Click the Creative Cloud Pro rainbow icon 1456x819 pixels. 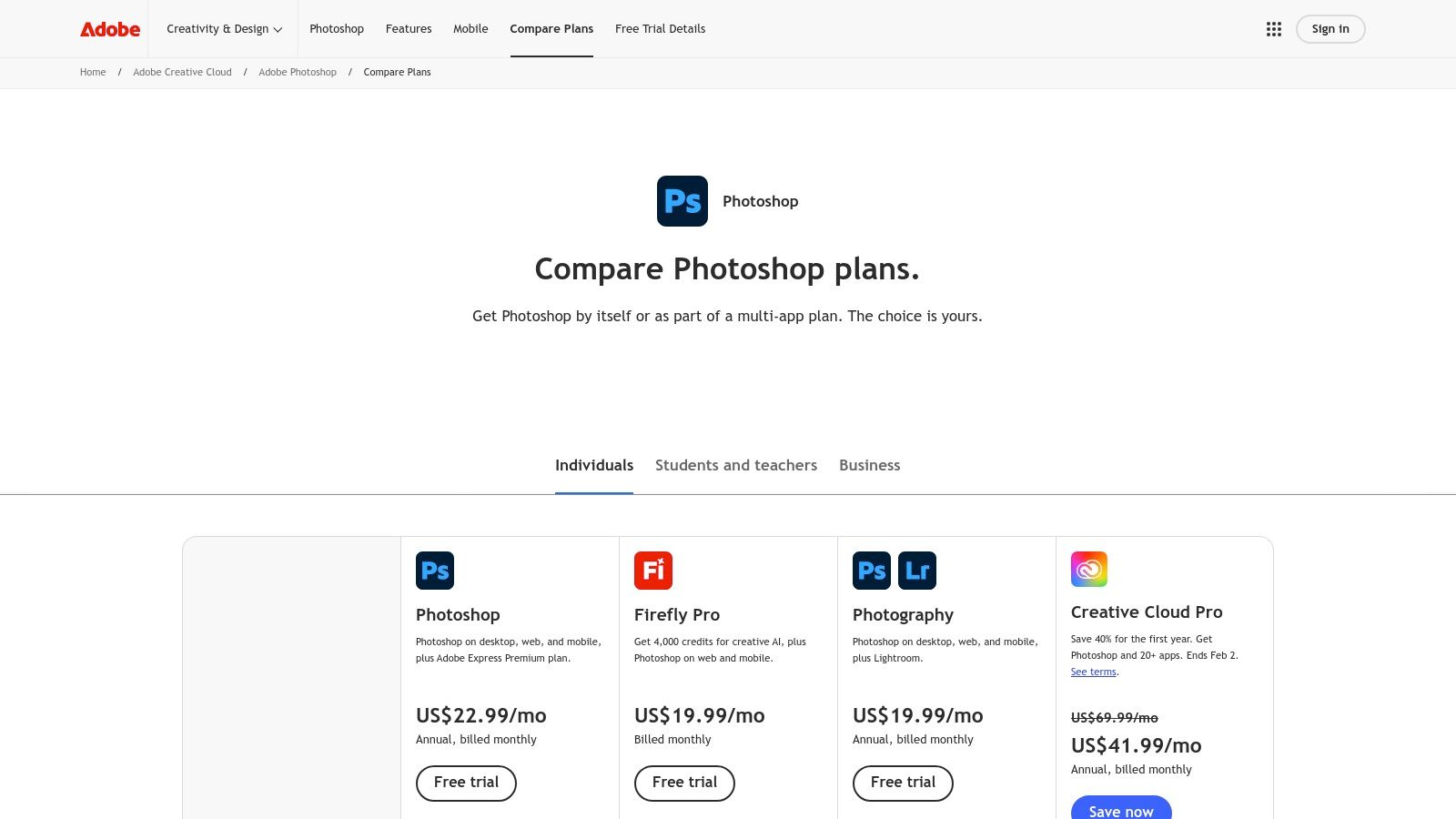(1088, 569)
